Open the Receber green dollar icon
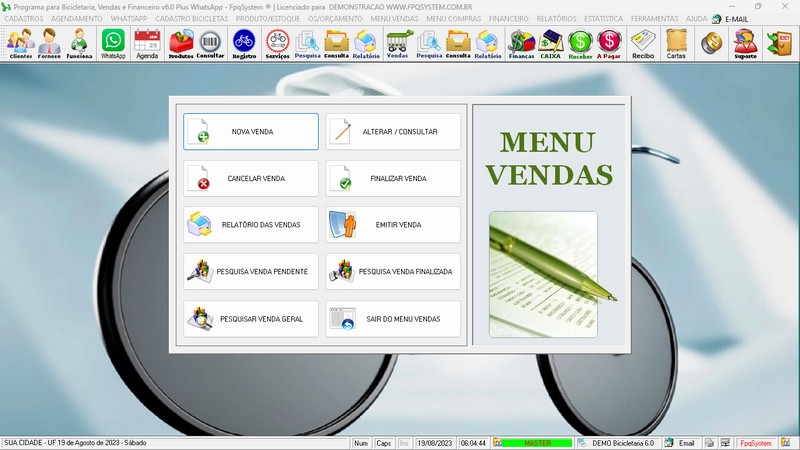 click(580, 44)
